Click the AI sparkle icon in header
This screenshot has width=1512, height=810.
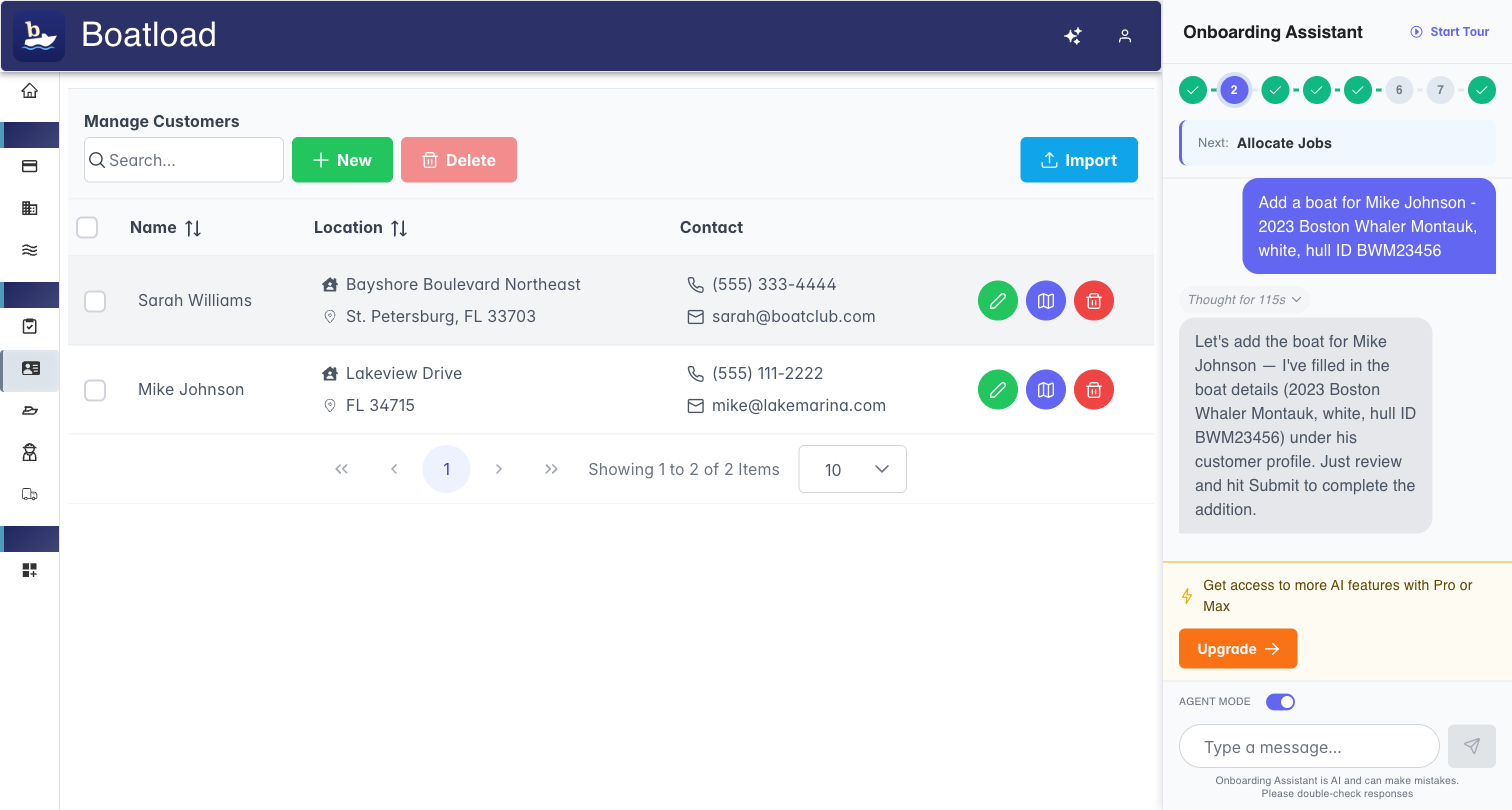pos(1073,36)
